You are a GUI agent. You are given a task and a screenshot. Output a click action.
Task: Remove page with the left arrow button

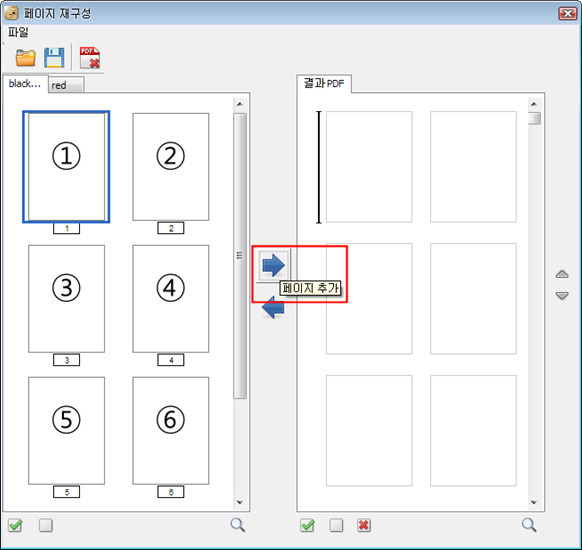click(273, 308)
